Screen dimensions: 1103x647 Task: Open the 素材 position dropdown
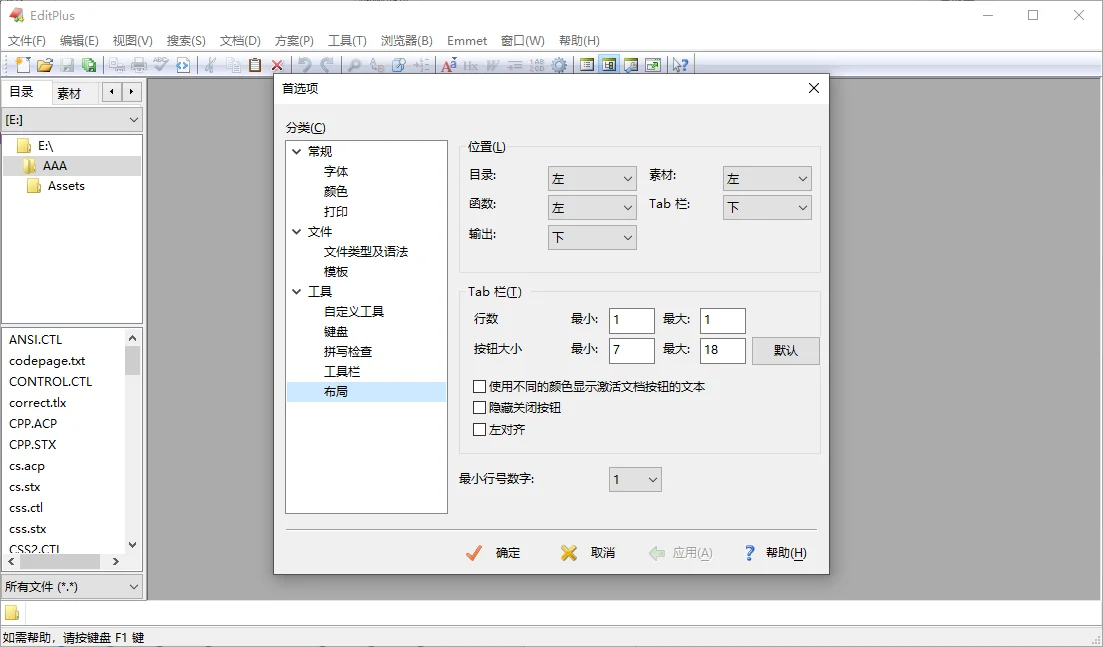coord(767,179)
